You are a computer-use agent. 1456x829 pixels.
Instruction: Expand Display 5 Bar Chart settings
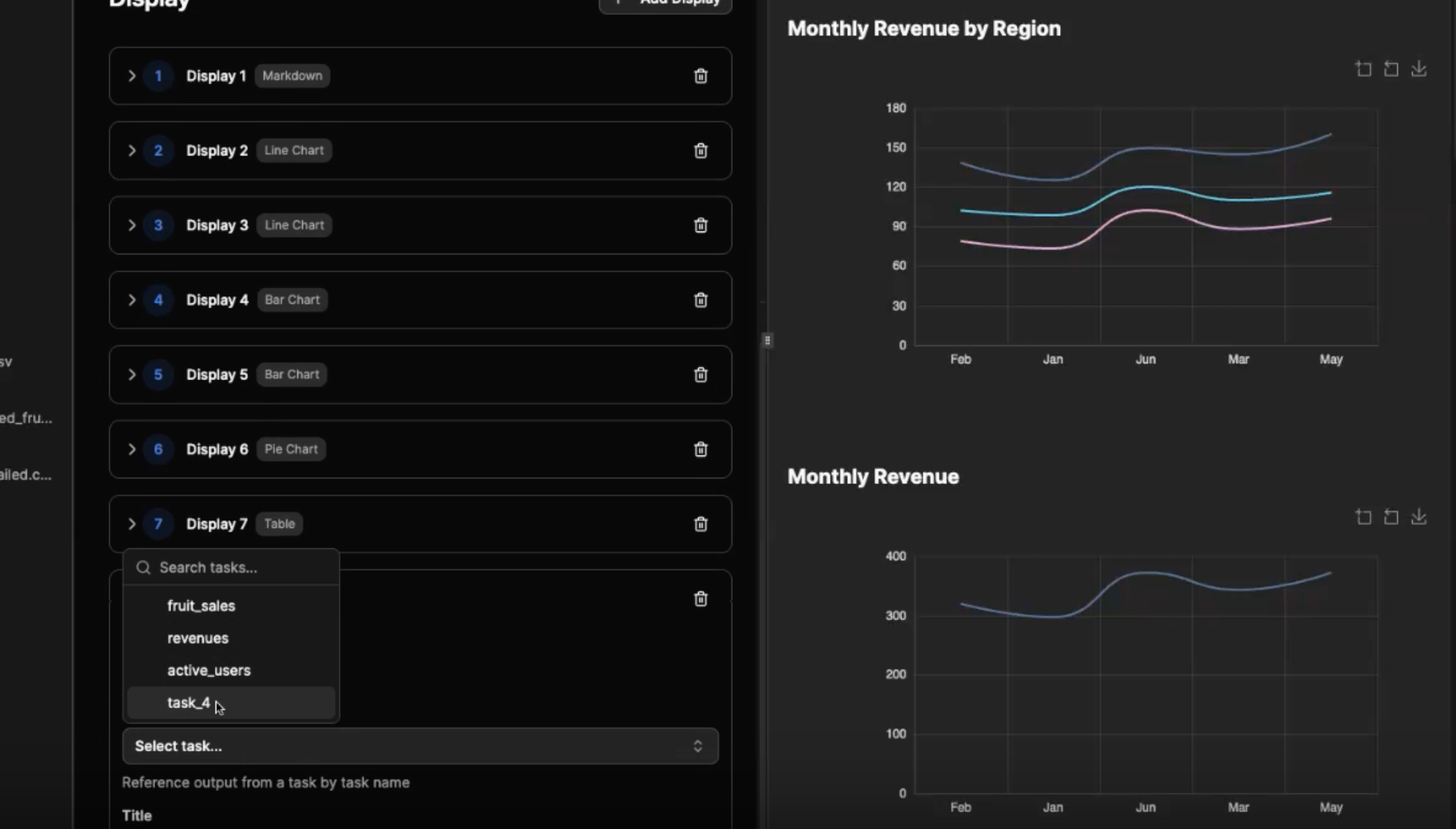[131, 375]
